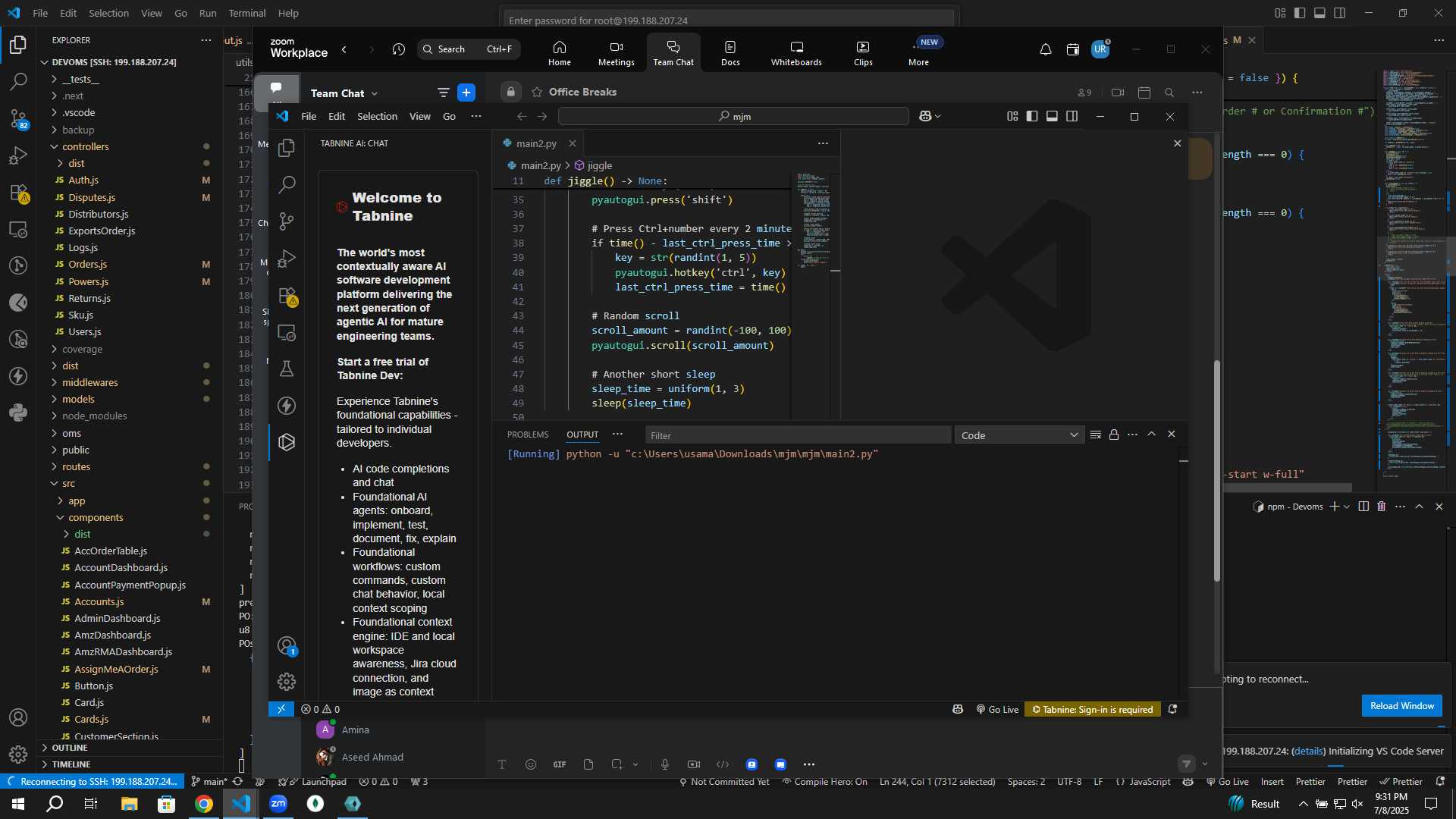Image resolution: width=1456 pixels, height=819 pixels.
Task: Click the output Filter input field
Action: coord(798,435)
